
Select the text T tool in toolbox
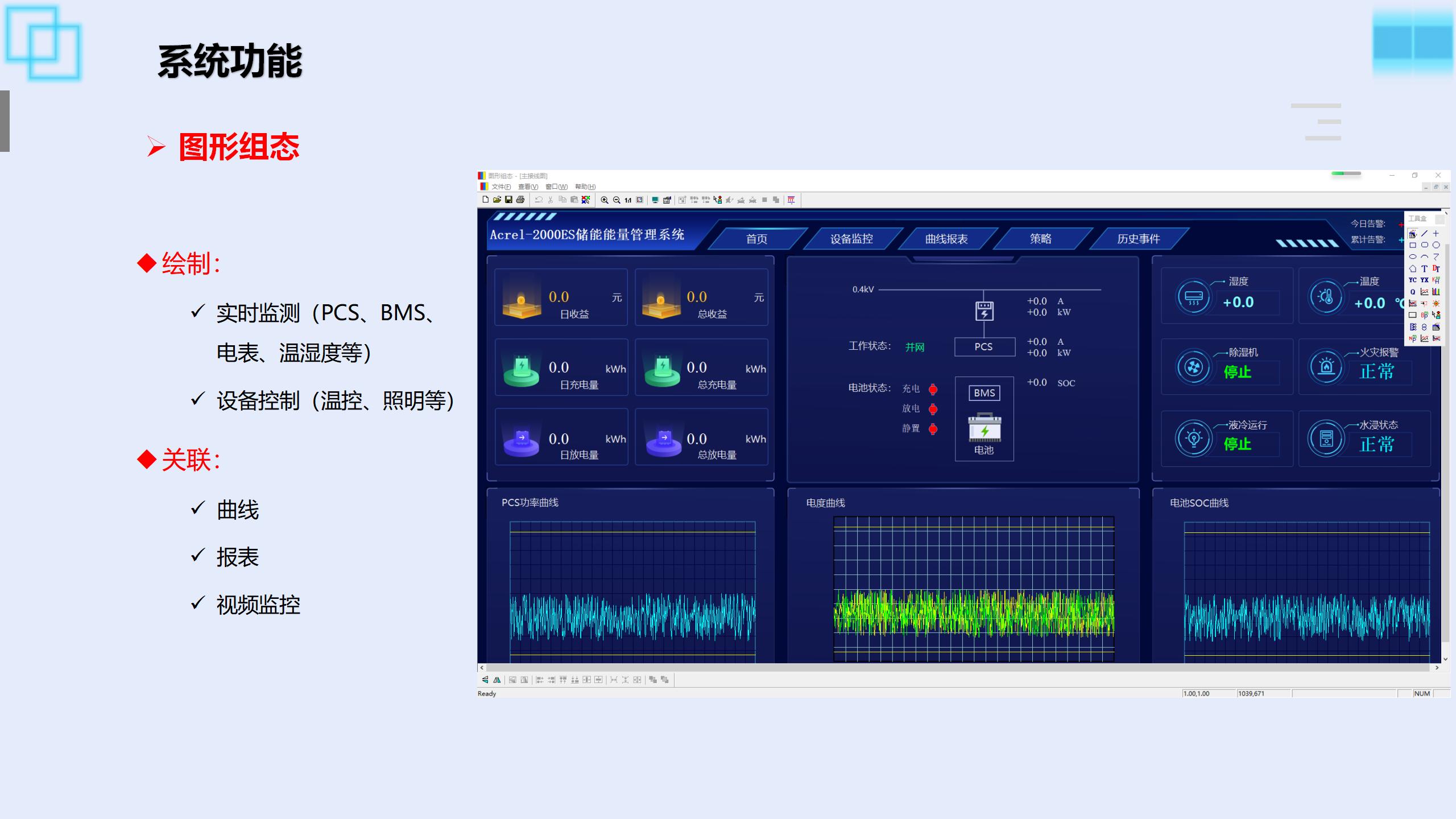click(1424, 268)
